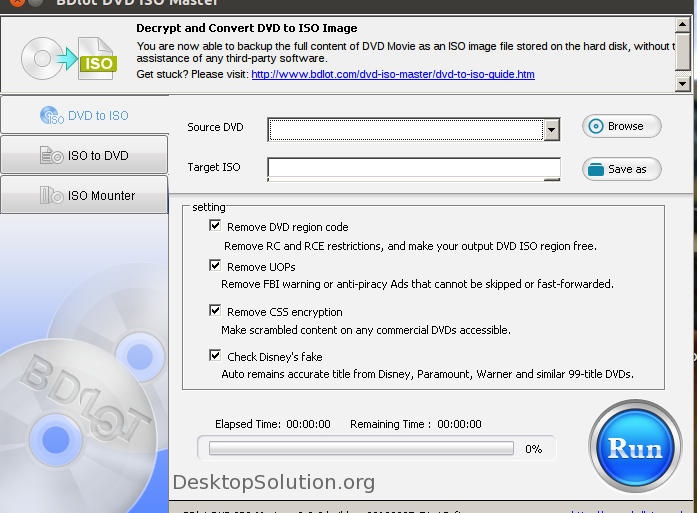Click Save as to choose target ISO

621,169
